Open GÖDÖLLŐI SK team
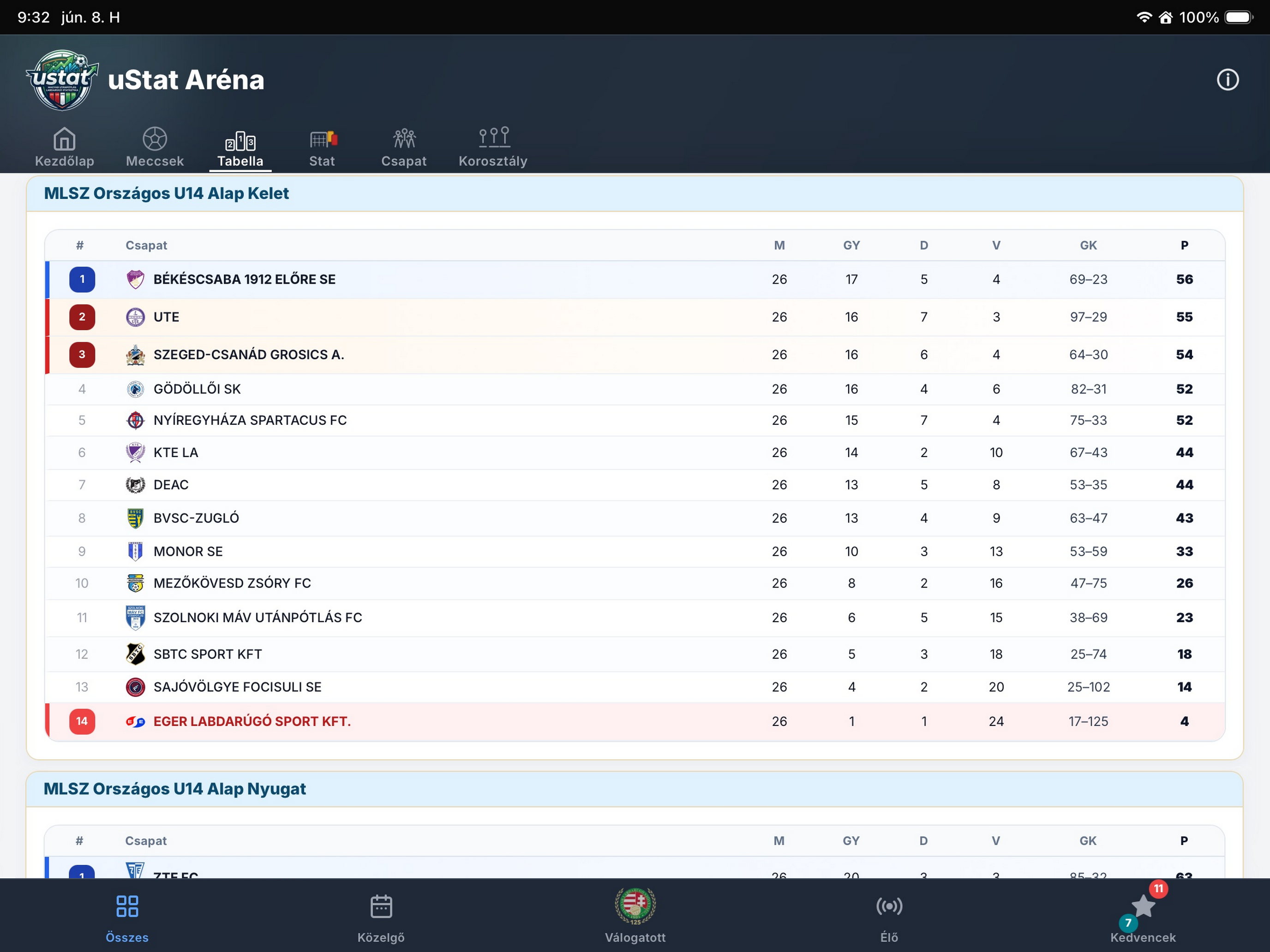This screenshot has width=1270, height=952. pyautogui.click(x=197, y=389)
